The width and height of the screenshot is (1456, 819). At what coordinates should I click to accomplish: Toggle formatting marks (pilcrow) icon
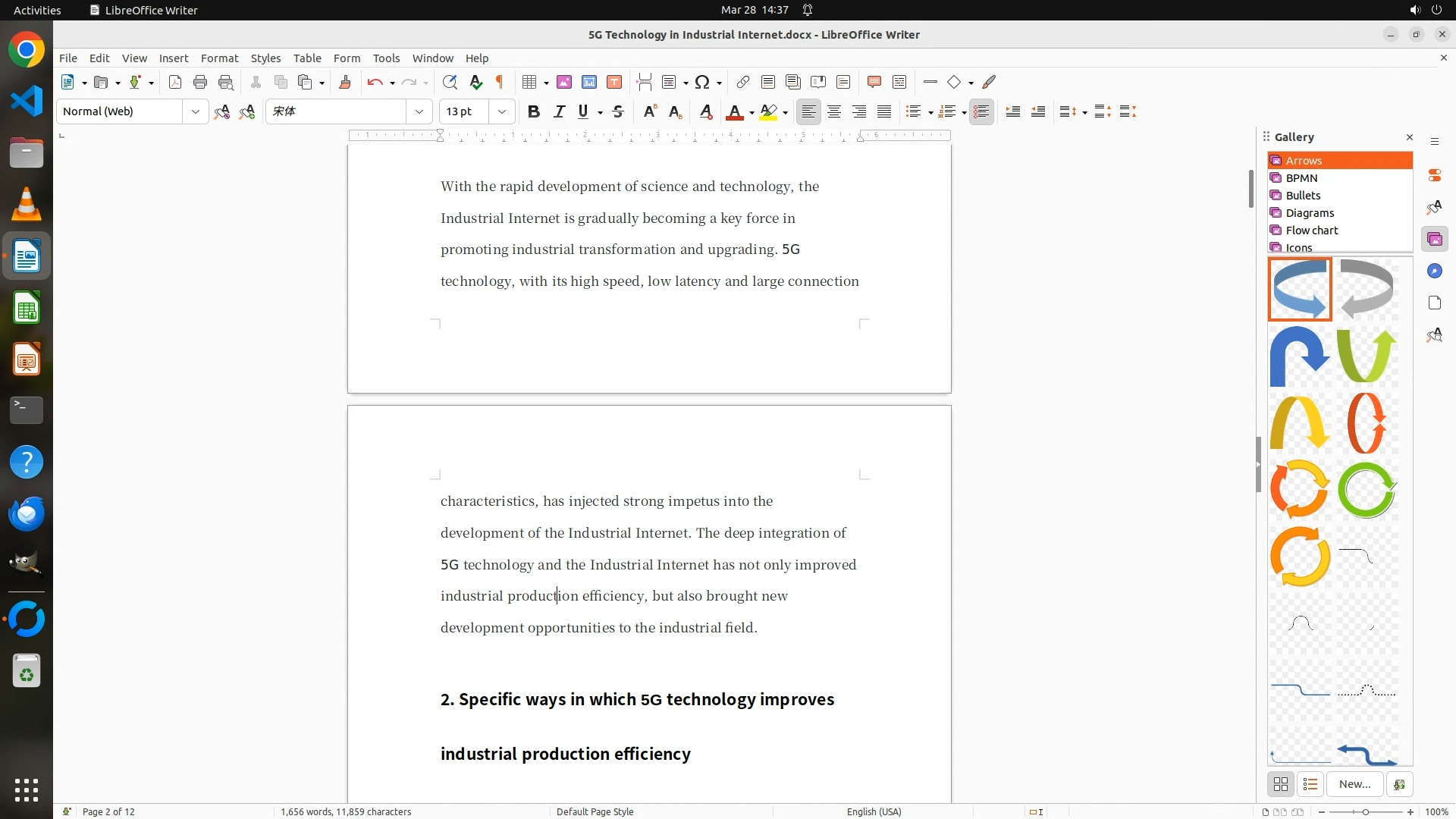500,83
